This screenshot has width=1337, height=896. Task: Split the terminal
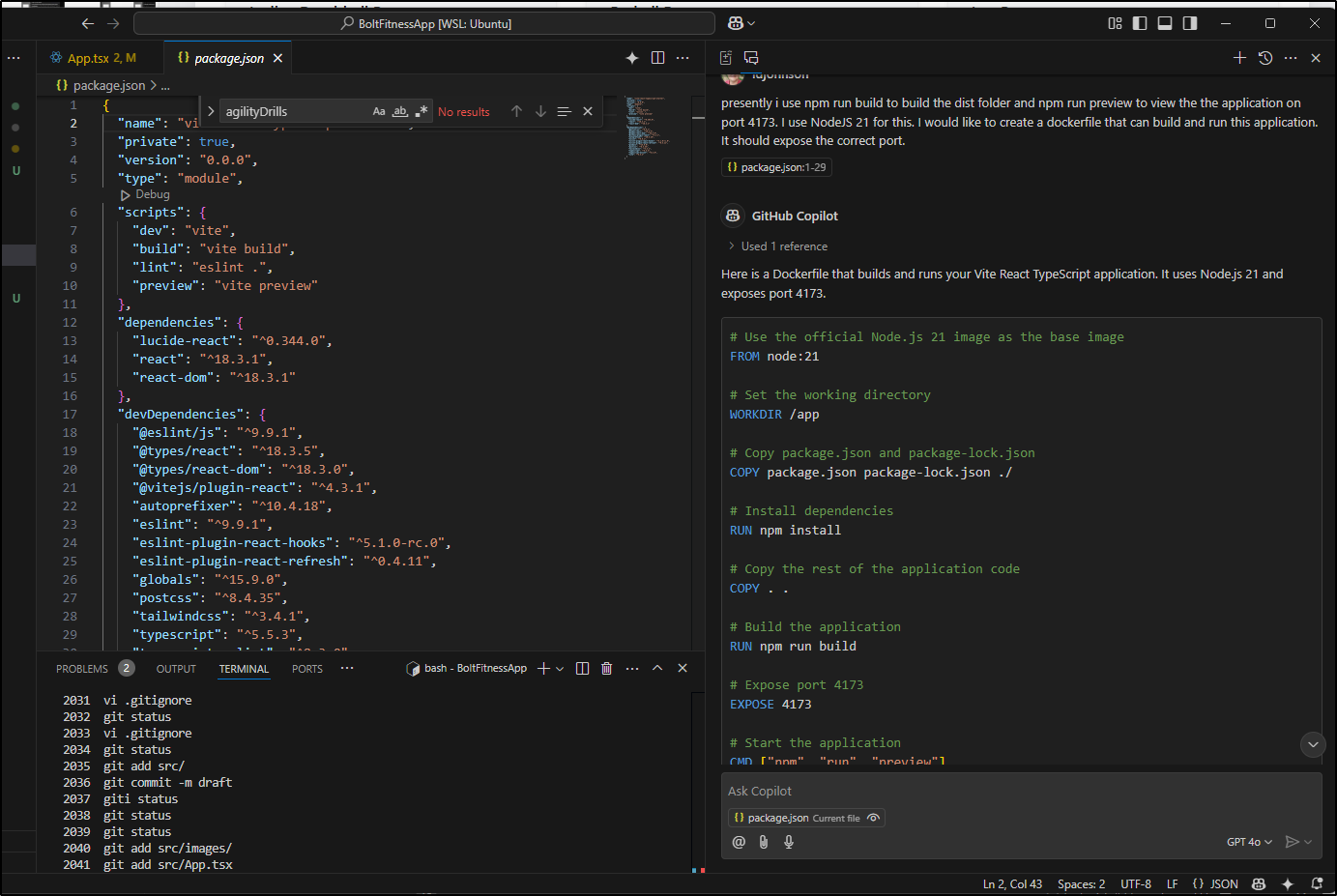tap(582, 668)
